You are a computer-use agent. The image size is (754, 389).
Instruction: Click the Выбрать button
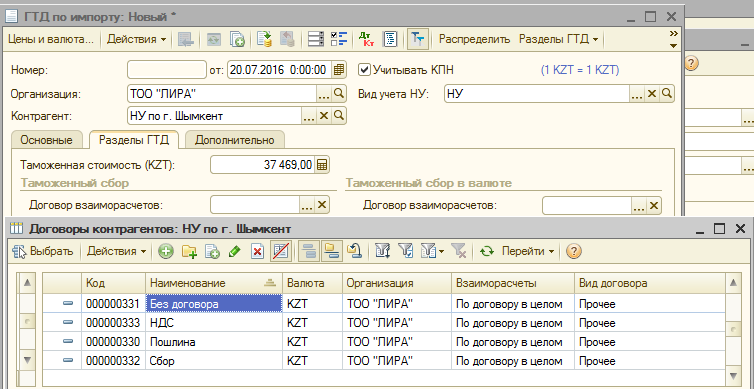point(44,251)
